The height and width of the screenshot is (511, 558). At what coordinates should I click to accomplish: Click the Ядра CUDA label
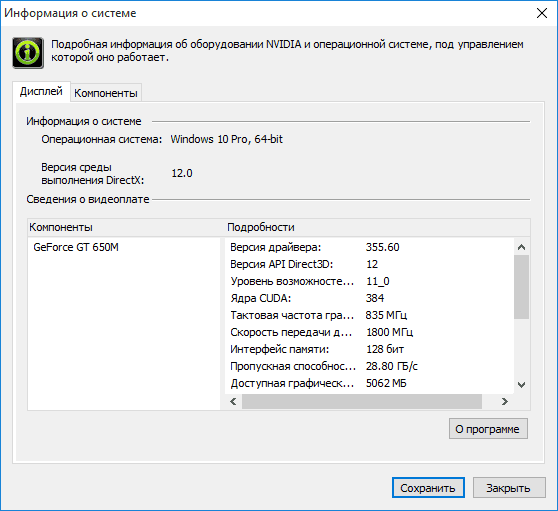260,298
